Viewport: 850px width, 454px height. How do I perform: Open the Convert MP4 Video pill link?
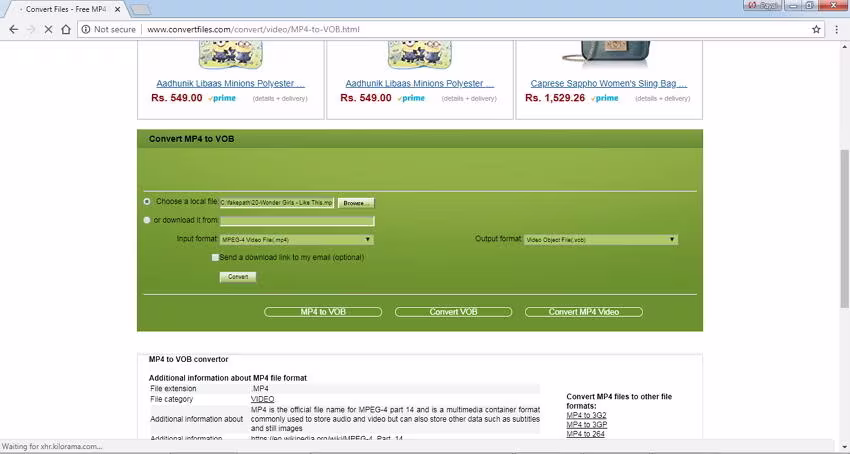tap(584, 312)
